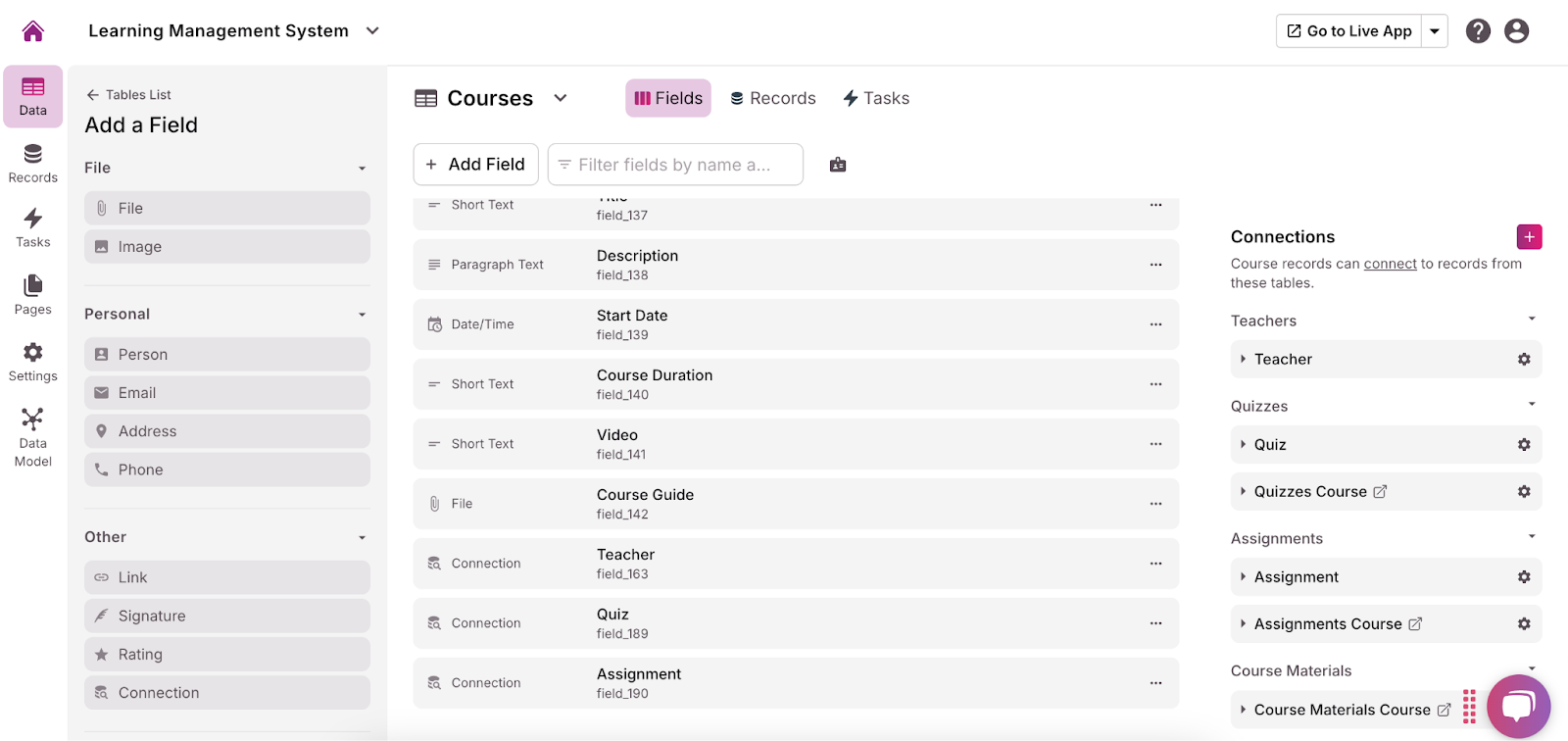Open the Courses table dropdown
The width and height of the screenshot is (1568, 741).
click(561, 98)
